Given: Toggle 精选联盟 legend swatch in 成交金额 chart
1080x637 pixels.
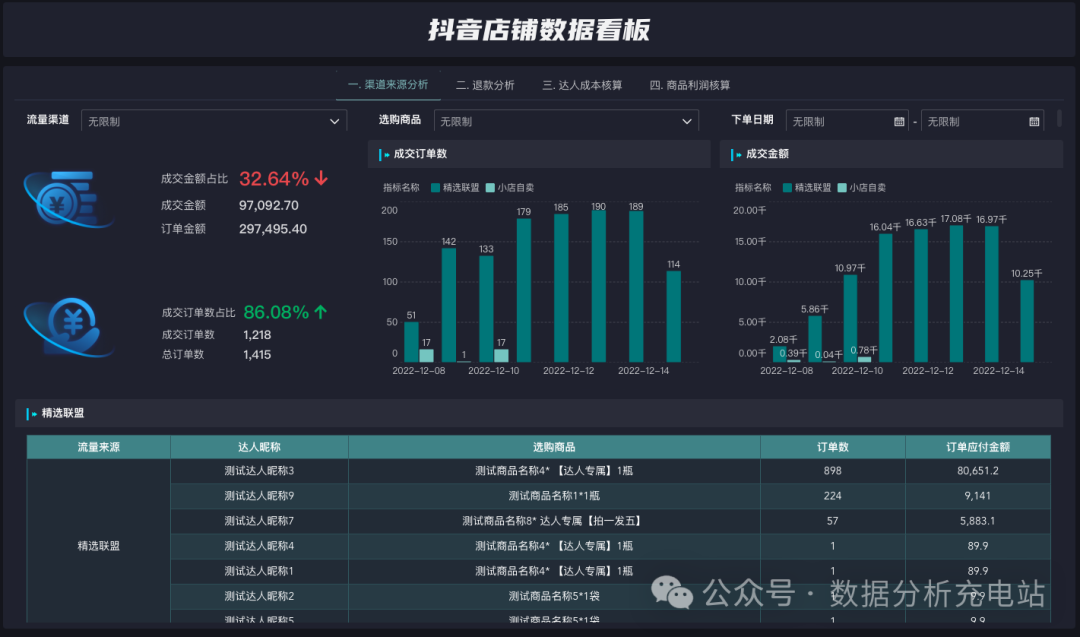Looking at the screenshot, I should click(787, 187).
